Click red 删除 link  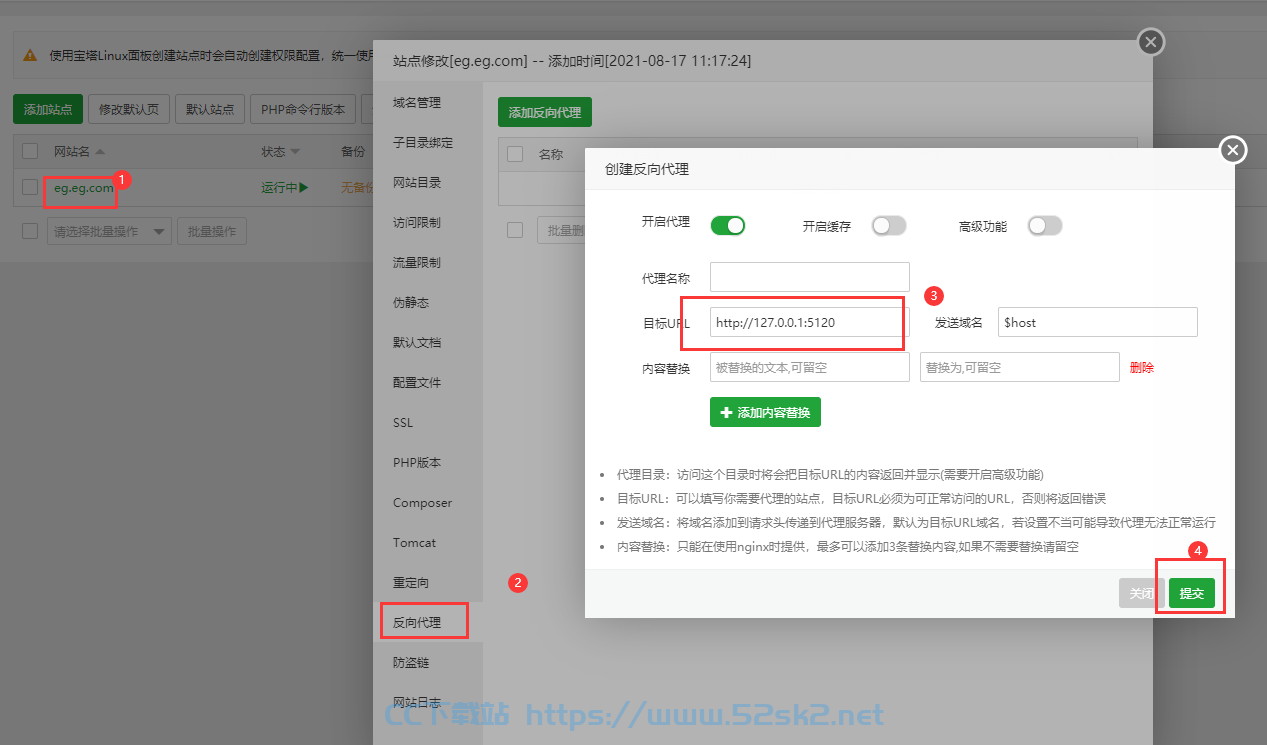1142,367
